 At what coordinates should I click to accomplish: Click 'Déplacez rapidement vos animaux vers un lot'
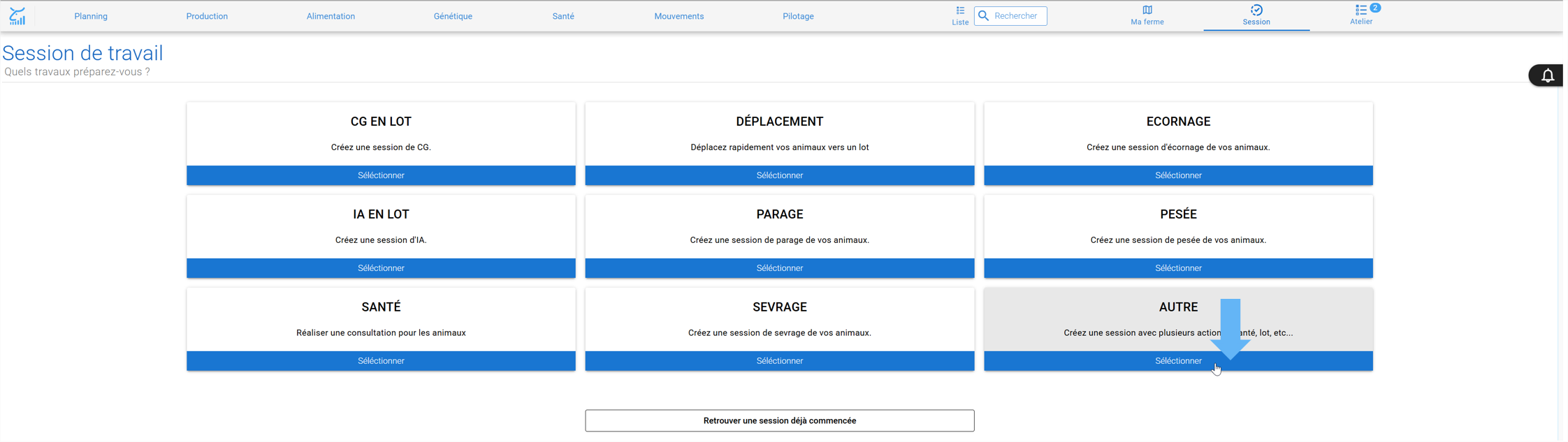(780, 147)
